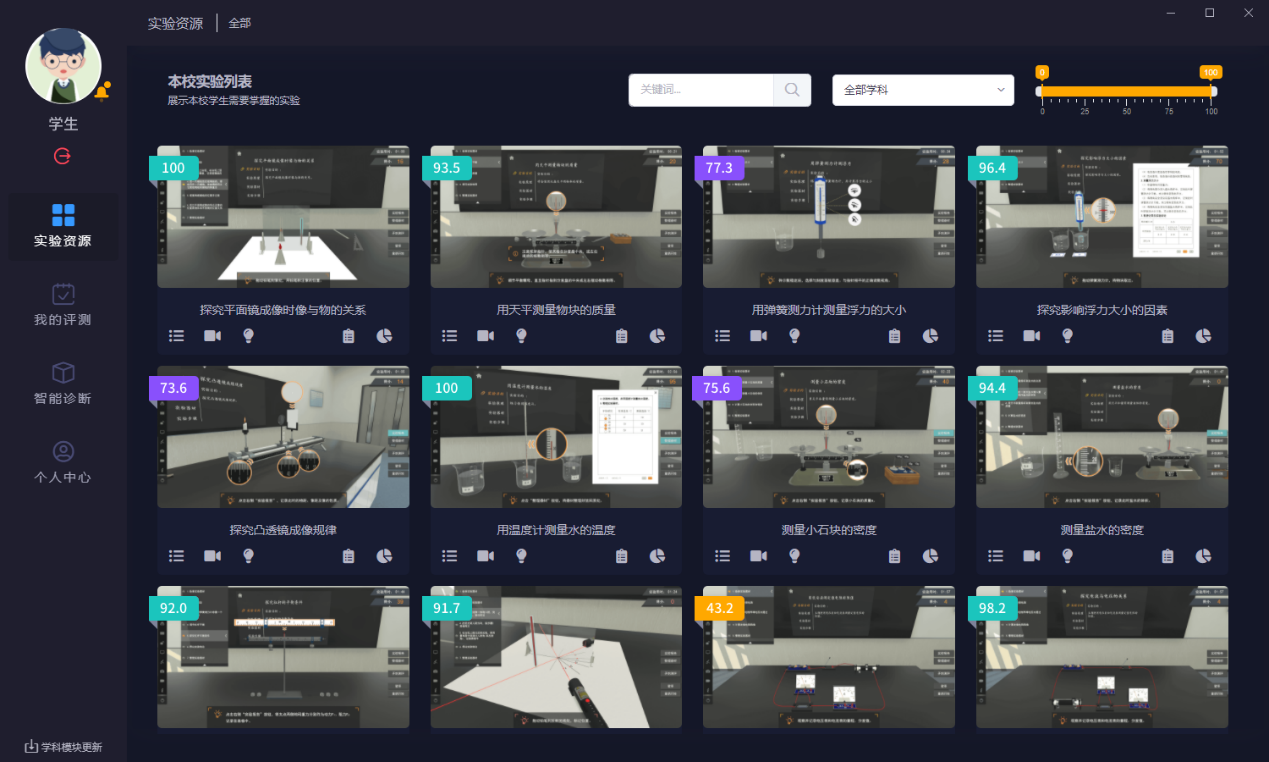Click the notification bell on avatar
The image size is (1269, 762).
[x=102, y=92]
